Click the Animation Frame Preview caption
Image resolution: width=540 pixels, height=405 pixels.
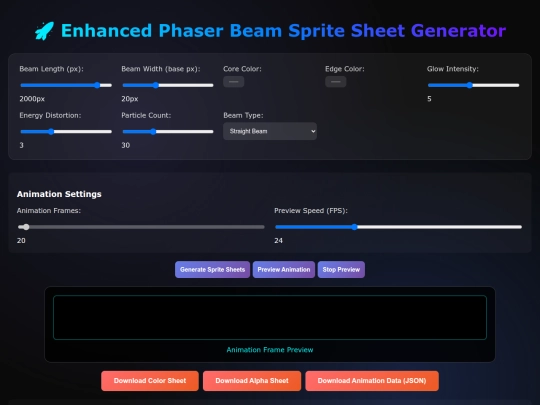point(270,350)
